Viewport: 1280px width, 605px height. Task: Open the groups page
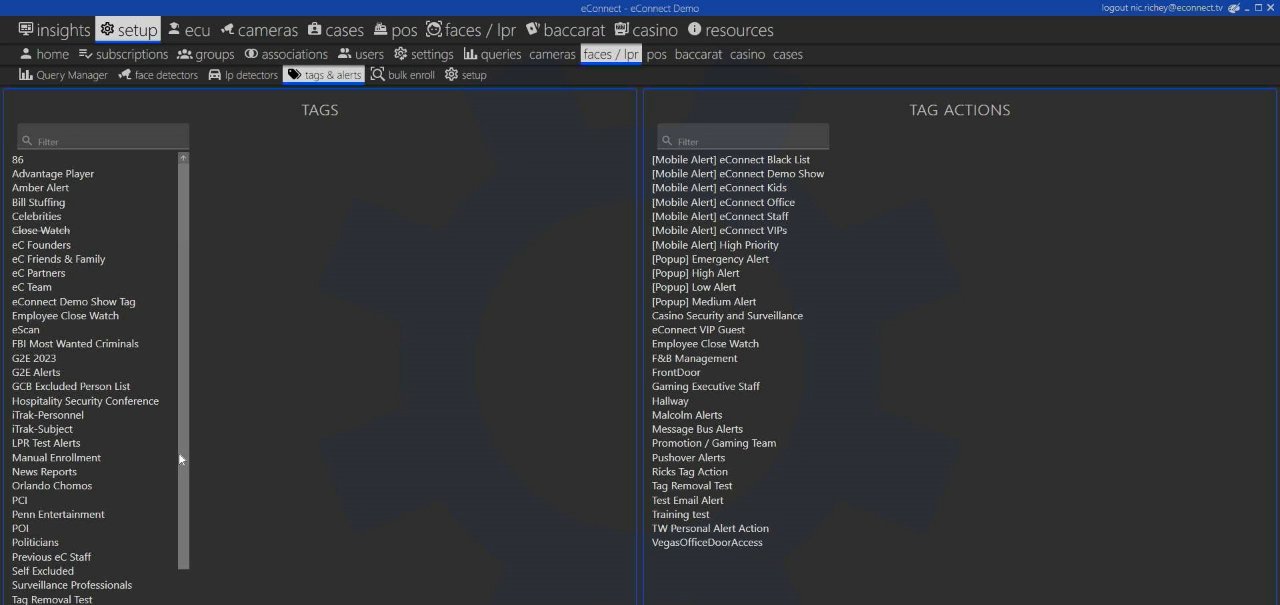[206, 54]
